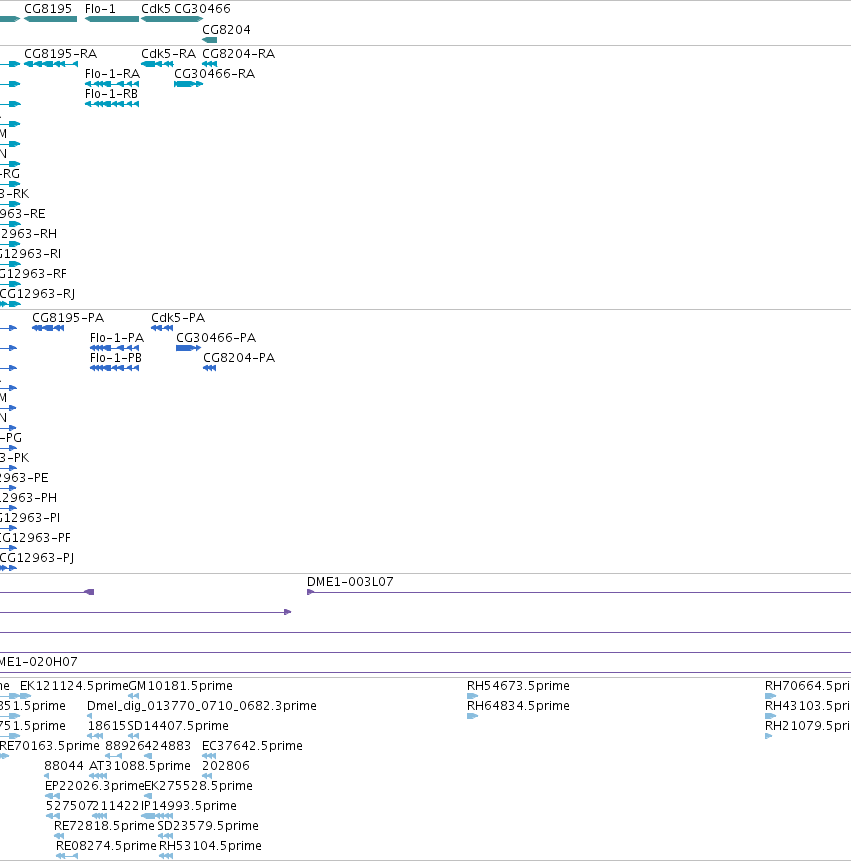The width and height of the screenshot is (851, 861).
Task: Click the DME1-003L07 BAC label
Action: 350,582
